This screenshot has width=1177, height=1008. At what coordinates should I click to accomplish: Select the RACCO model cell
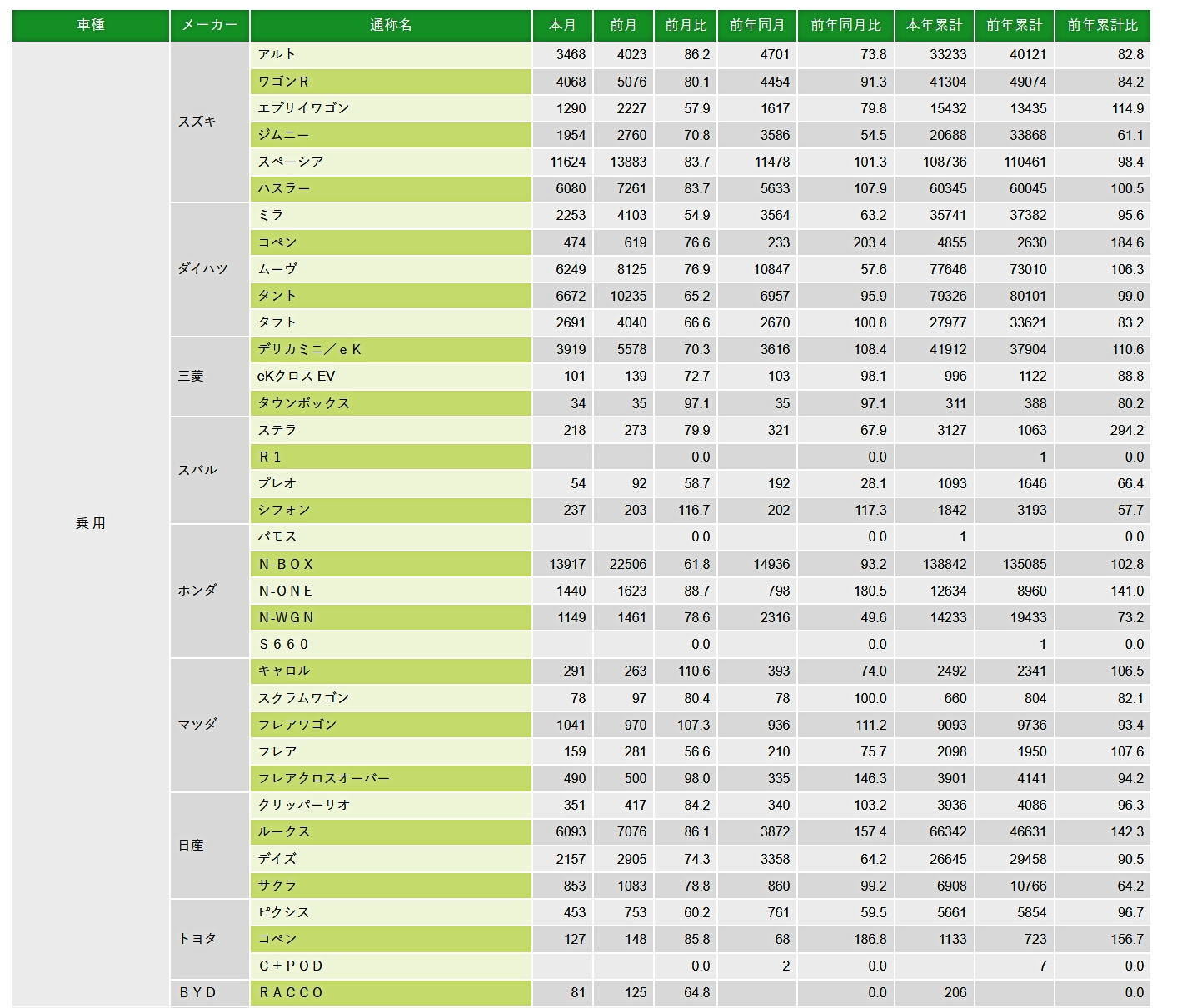point(391,992)
